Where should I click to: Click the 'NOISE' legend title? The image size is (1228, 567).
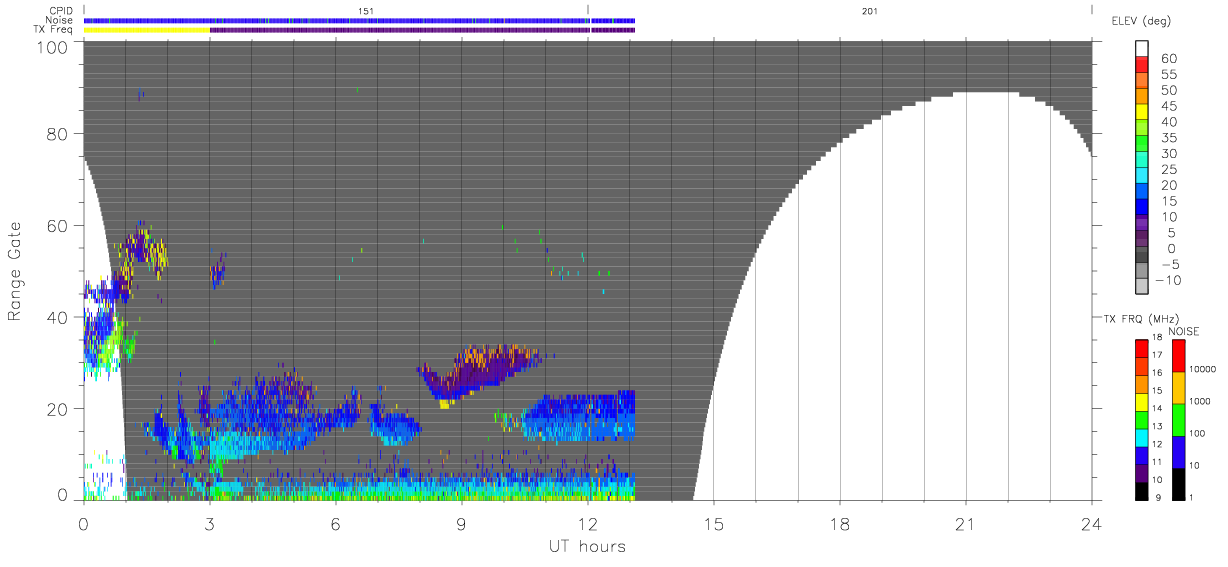1185,331
